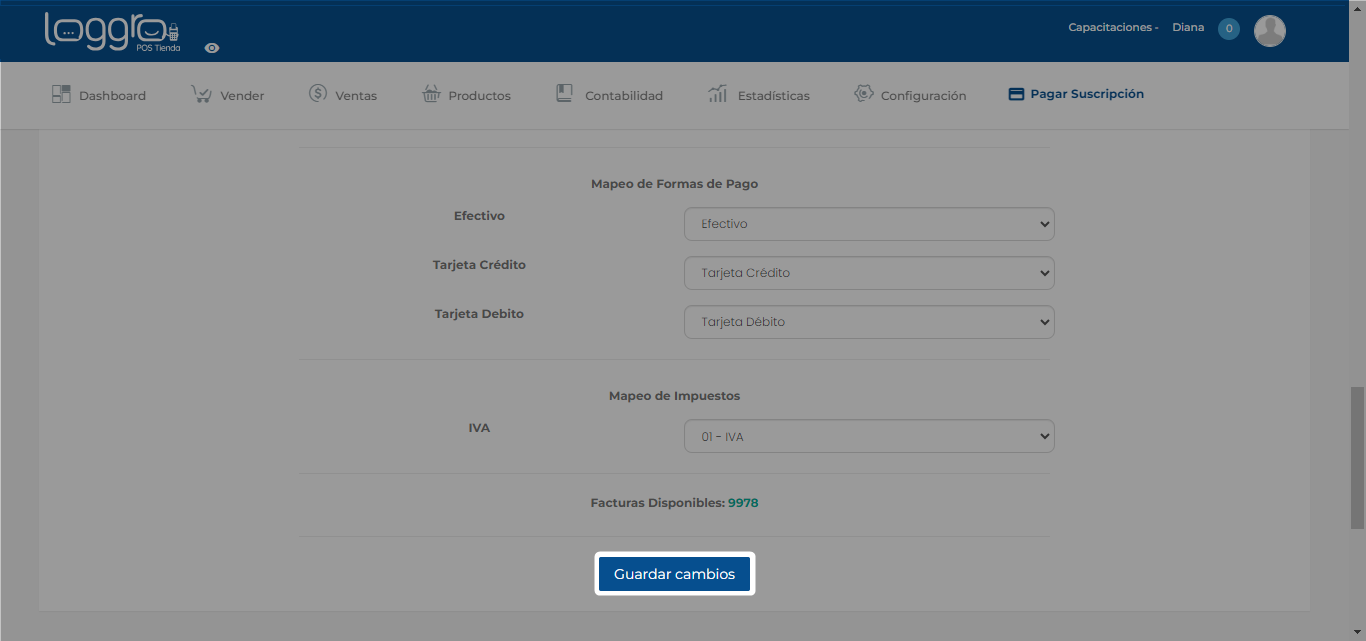Click the Facturas Disponibles count 9978
The height and width of the screenshot is (641, 1366).
(x=743, y=503)
